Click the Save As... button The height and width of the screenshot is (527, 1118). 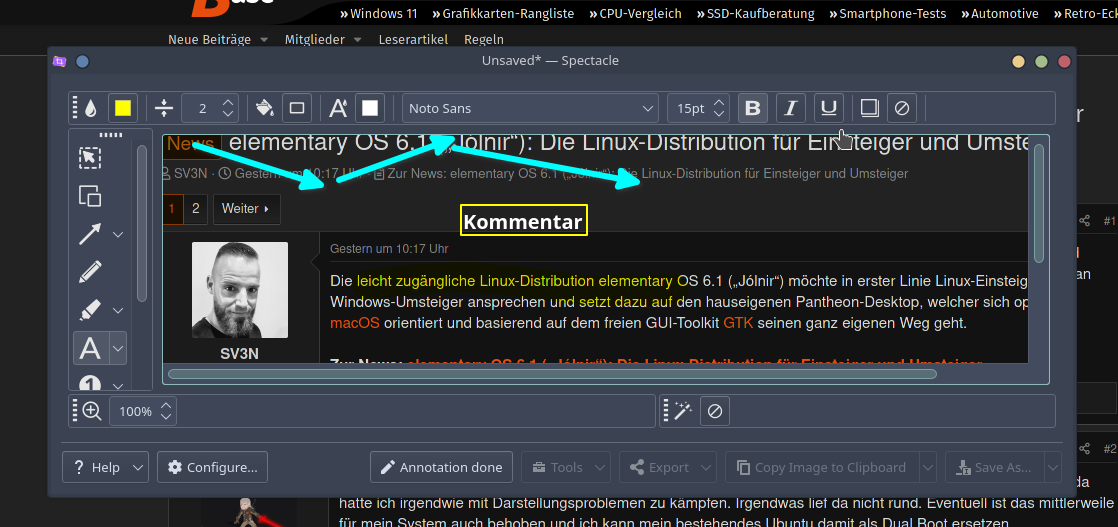[x=995, y=468]
